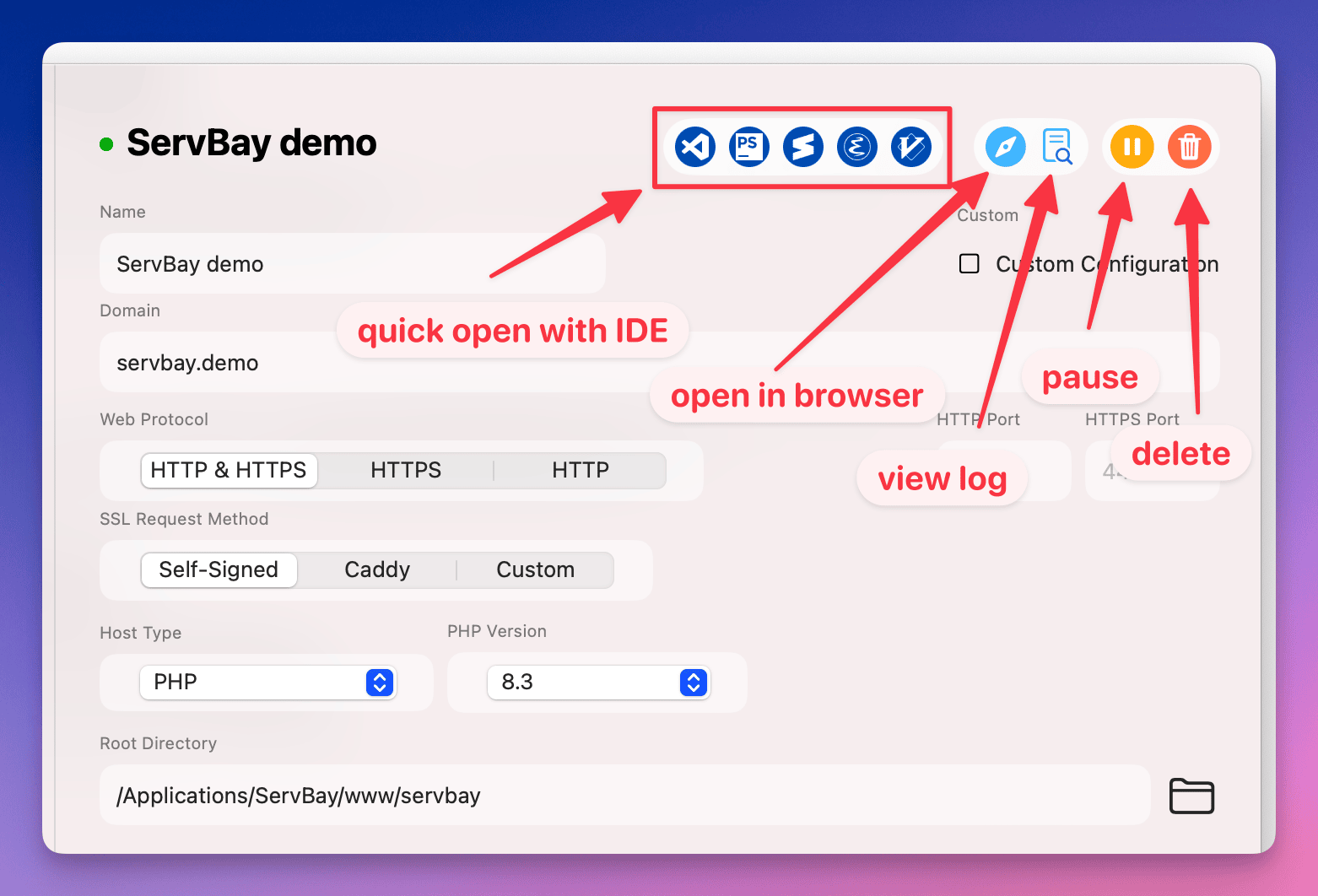Open project in Emacs
This screenshot has height=896, width=1318.
[856, 147]
